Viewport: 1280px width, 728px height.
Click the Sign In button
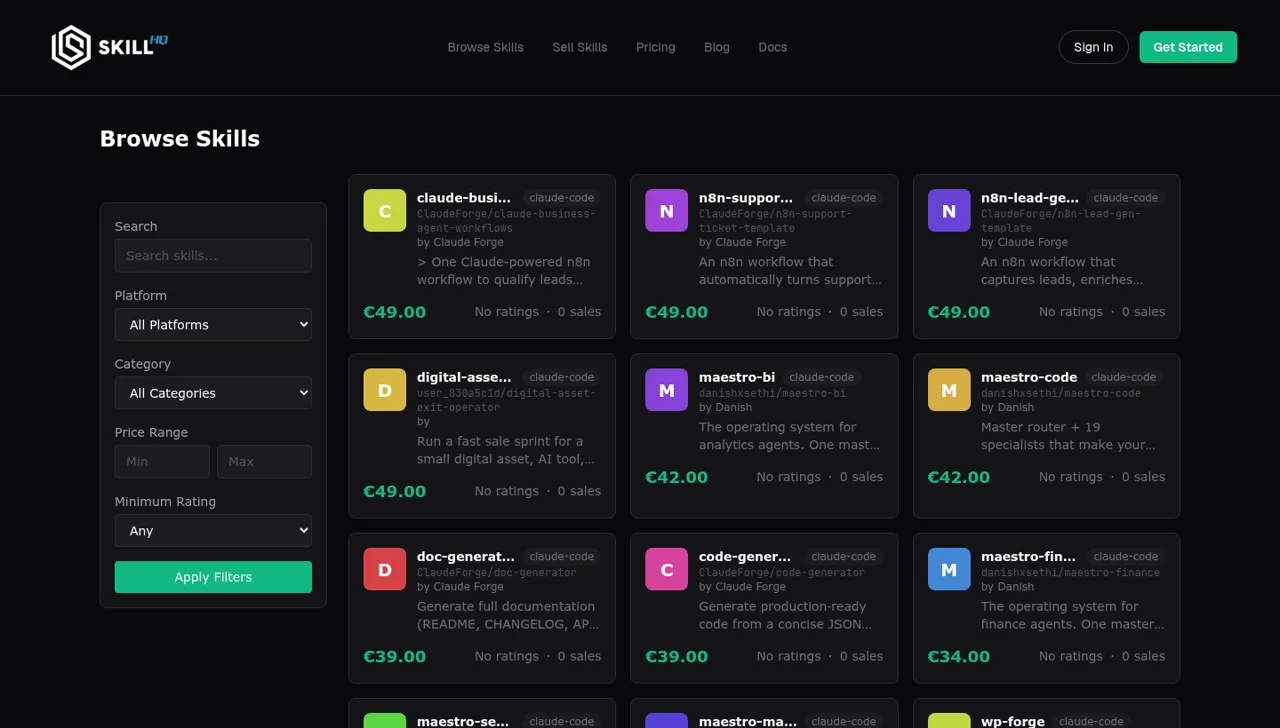1093,47
